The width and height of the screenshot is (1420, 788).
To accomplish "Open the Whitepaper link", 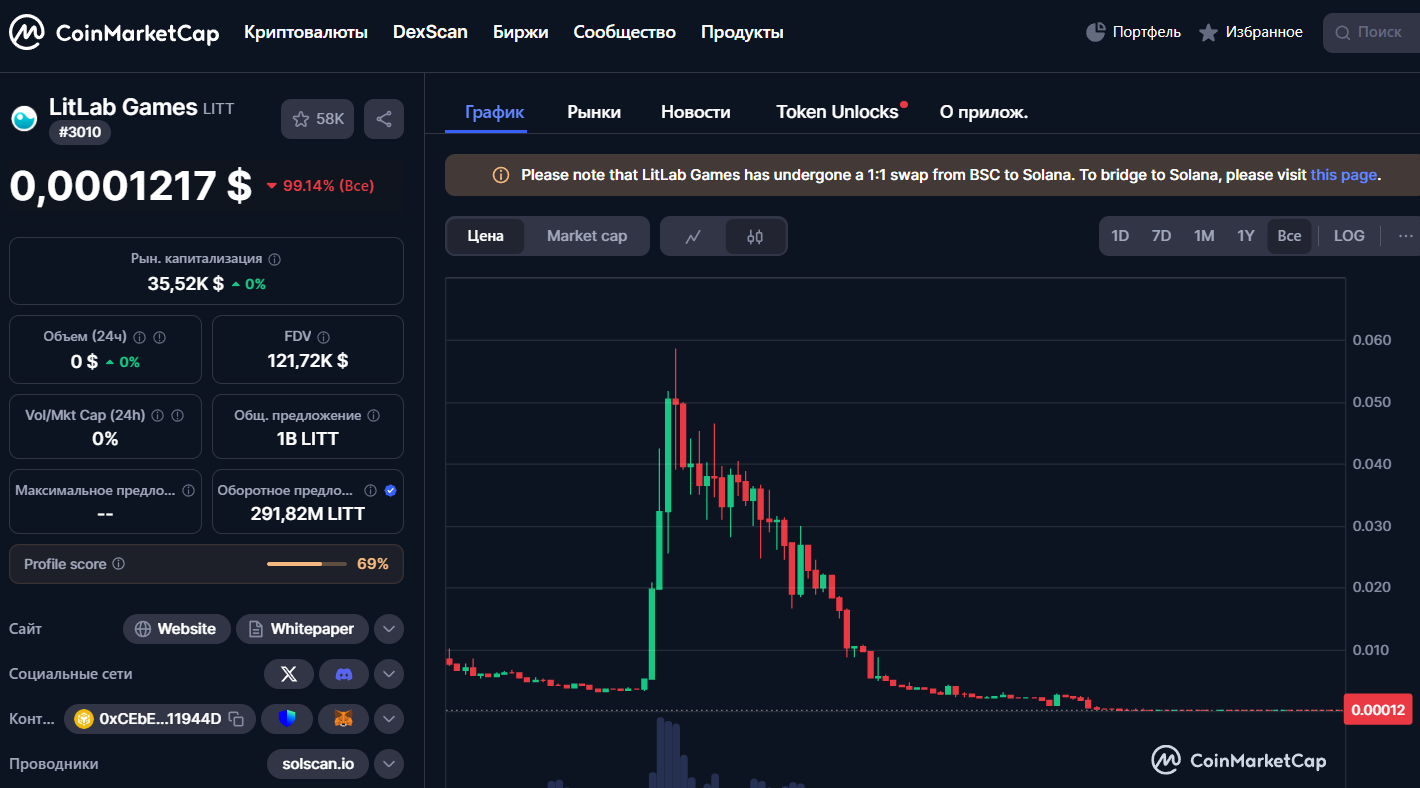I will pyautogui.click(x=302, y=629).
